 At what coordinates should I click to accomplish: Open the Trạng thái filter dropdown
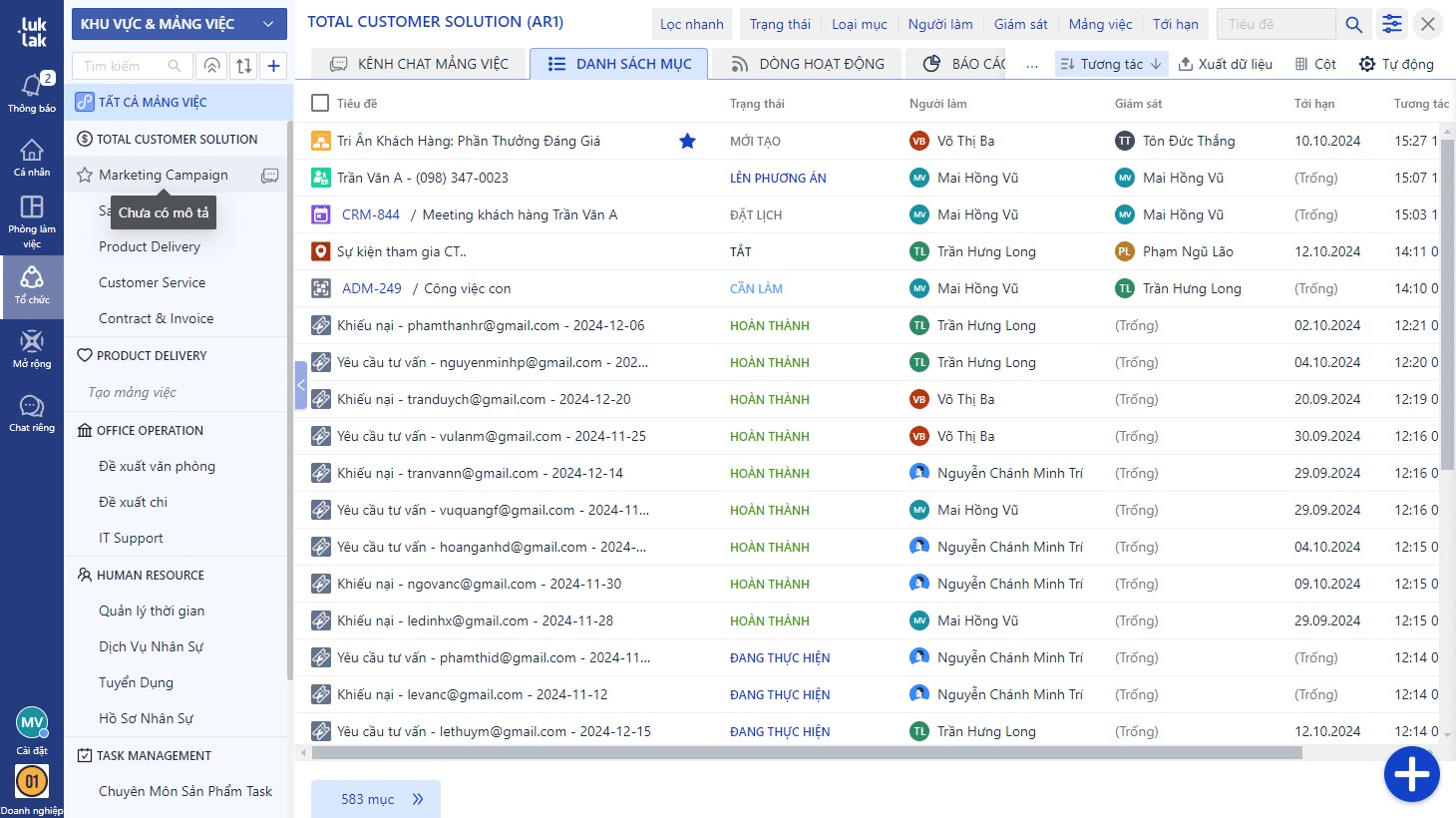click(x=780, y=24)
